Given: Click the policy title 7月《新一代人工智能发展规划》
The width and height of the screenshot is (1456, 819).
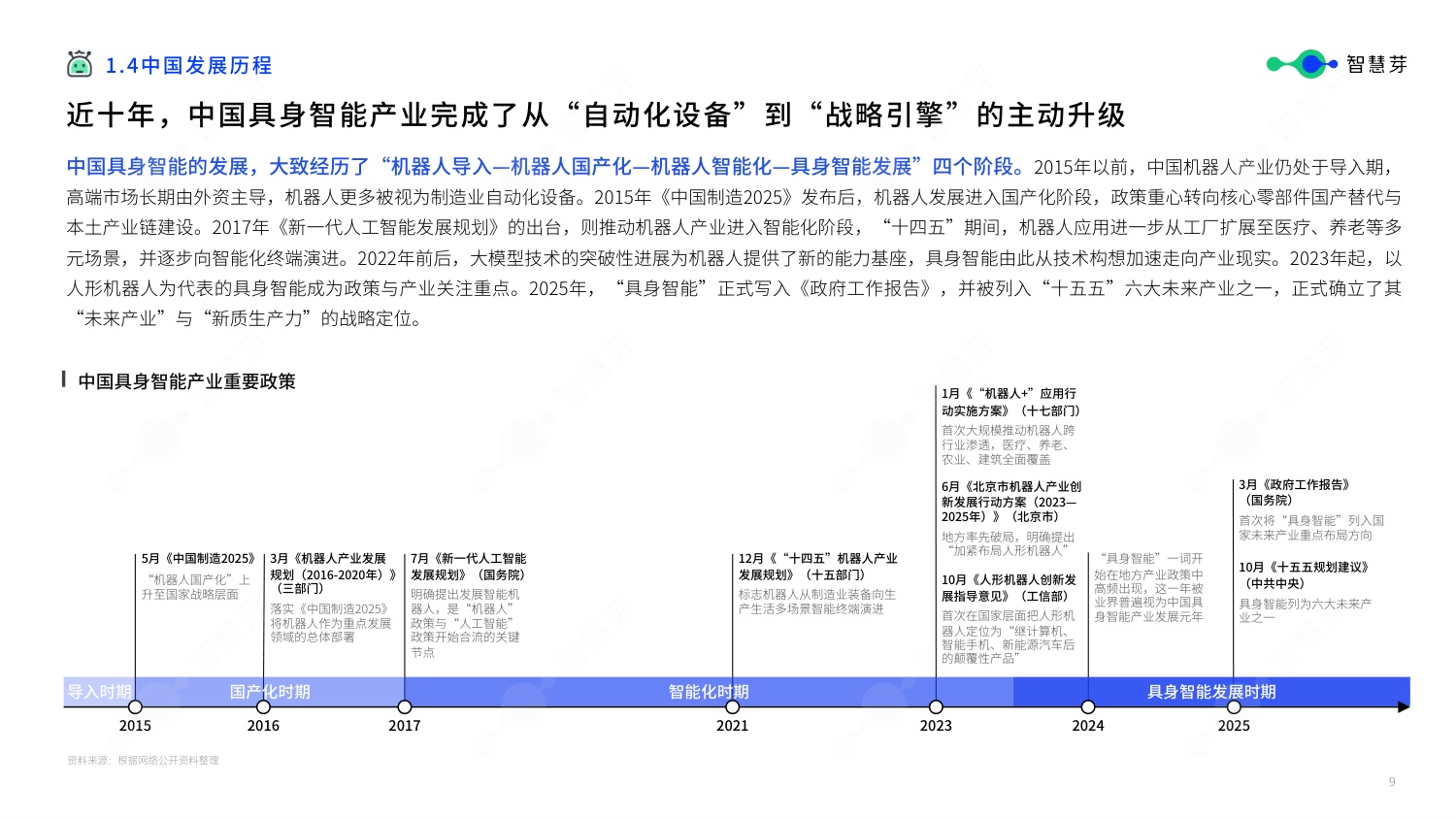Looking at the screenshot, I should pyautogui.click(x=468, y=567).
